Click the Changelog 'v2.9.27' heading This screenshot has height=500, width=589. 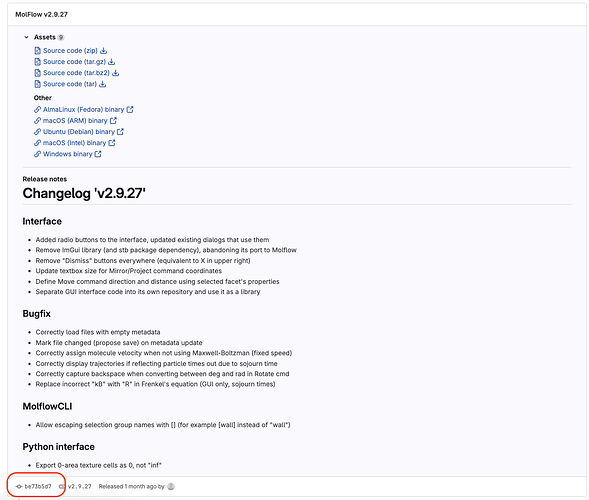84,193
